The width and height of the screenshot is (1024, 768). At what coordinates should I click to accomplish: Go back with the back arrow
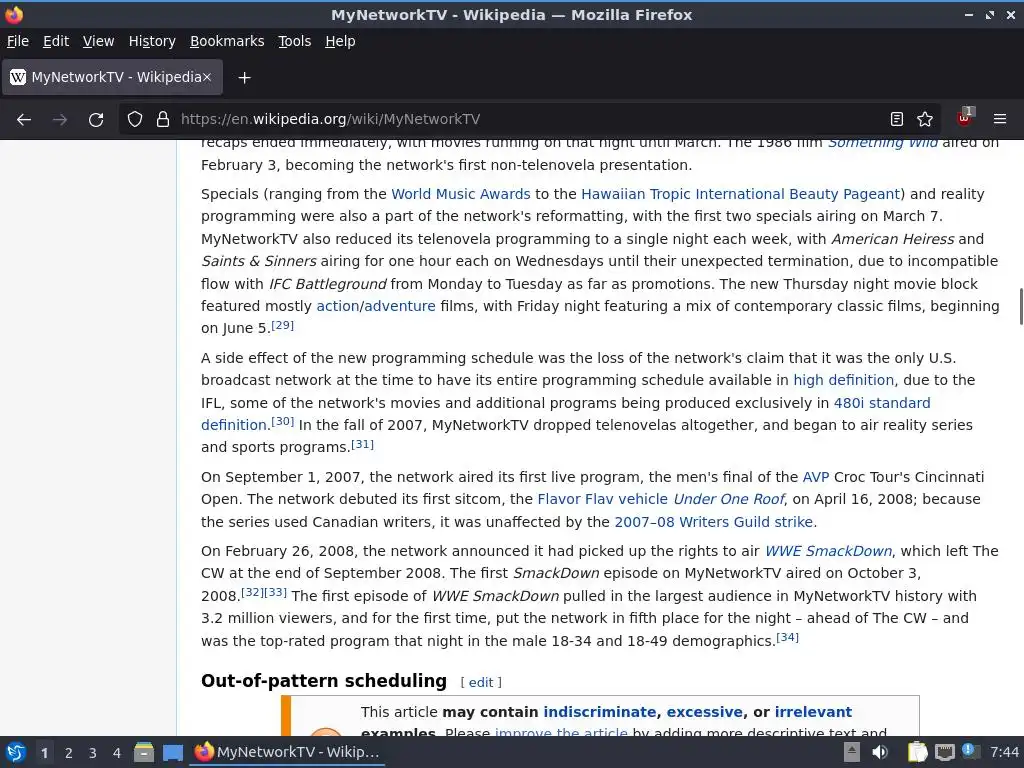[x=24, y=119]
